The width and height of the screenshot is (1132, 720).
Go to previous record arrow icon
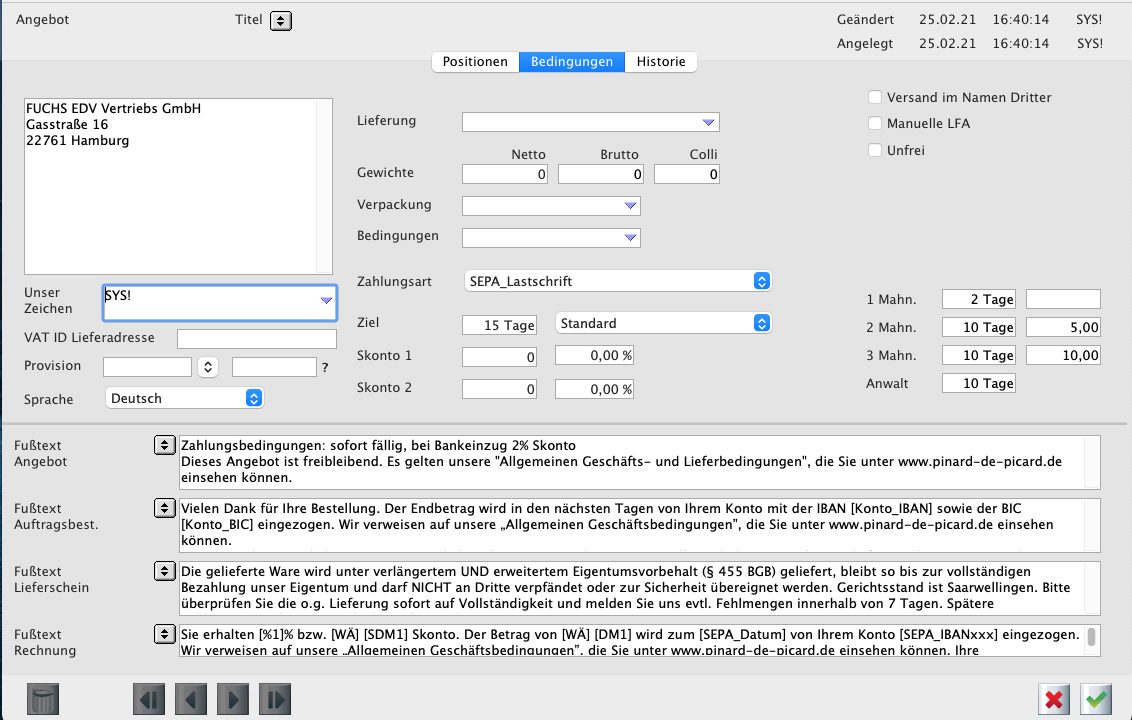point(191,699)
